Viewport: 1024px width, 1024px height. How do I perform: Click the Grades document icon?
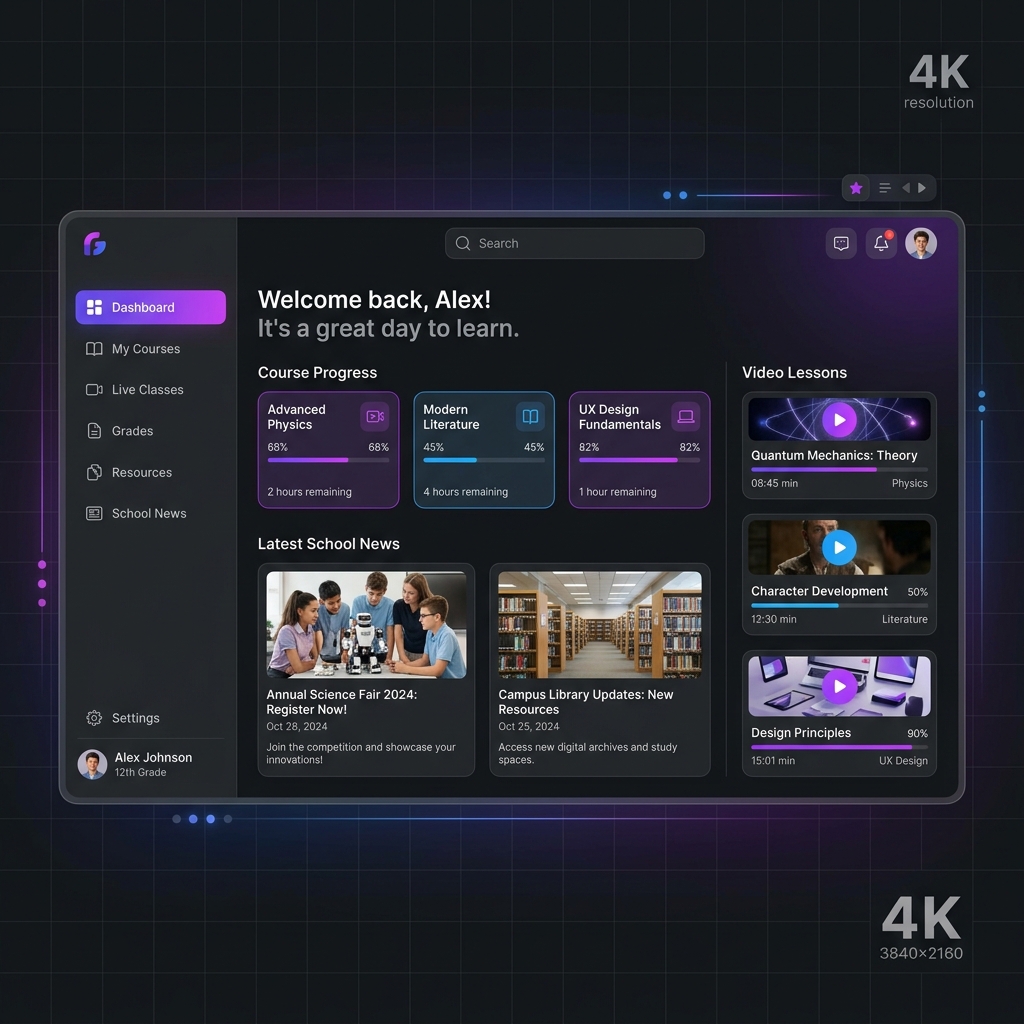point(94,431)
